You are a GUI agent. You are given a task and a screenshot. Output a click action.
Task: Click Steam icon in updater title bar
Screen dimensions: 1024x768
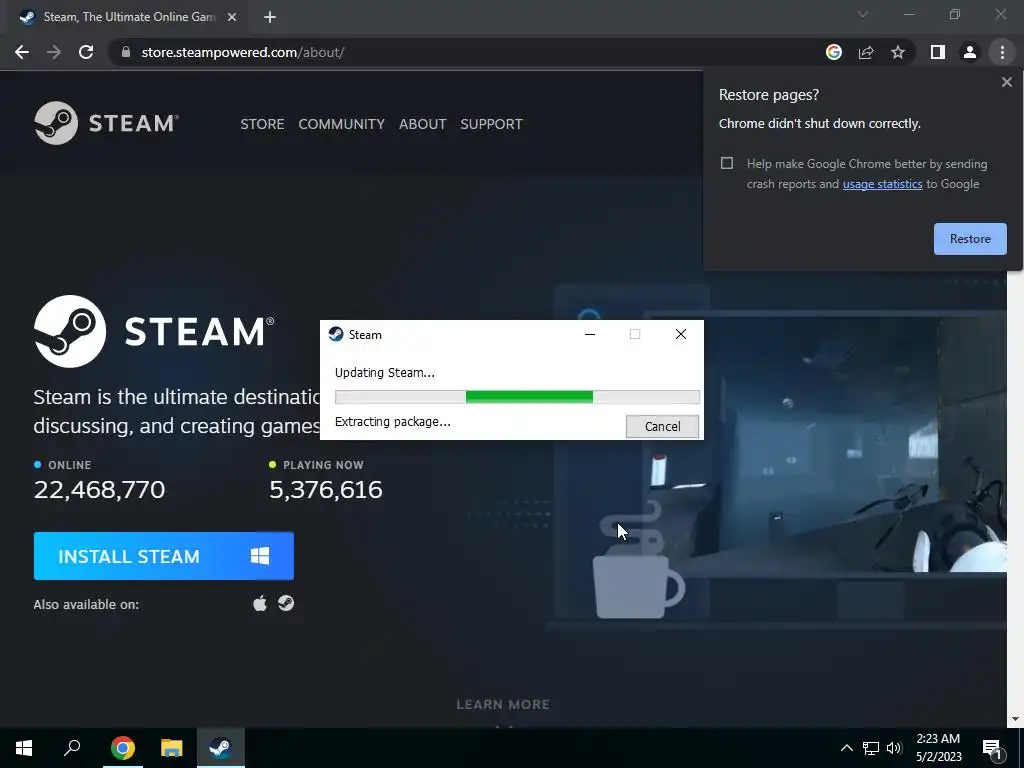click(336, 334)
